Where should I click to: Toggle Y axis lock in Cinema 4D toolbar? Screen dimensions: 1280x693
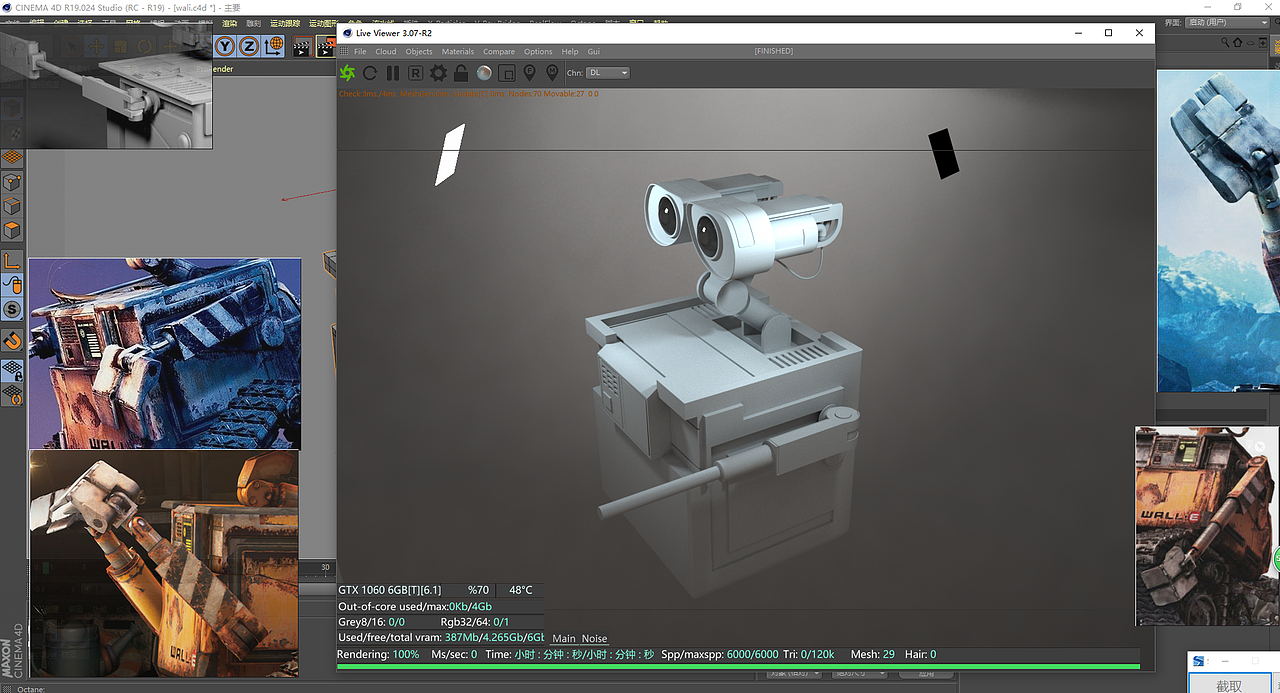click(x=224, y=45)
